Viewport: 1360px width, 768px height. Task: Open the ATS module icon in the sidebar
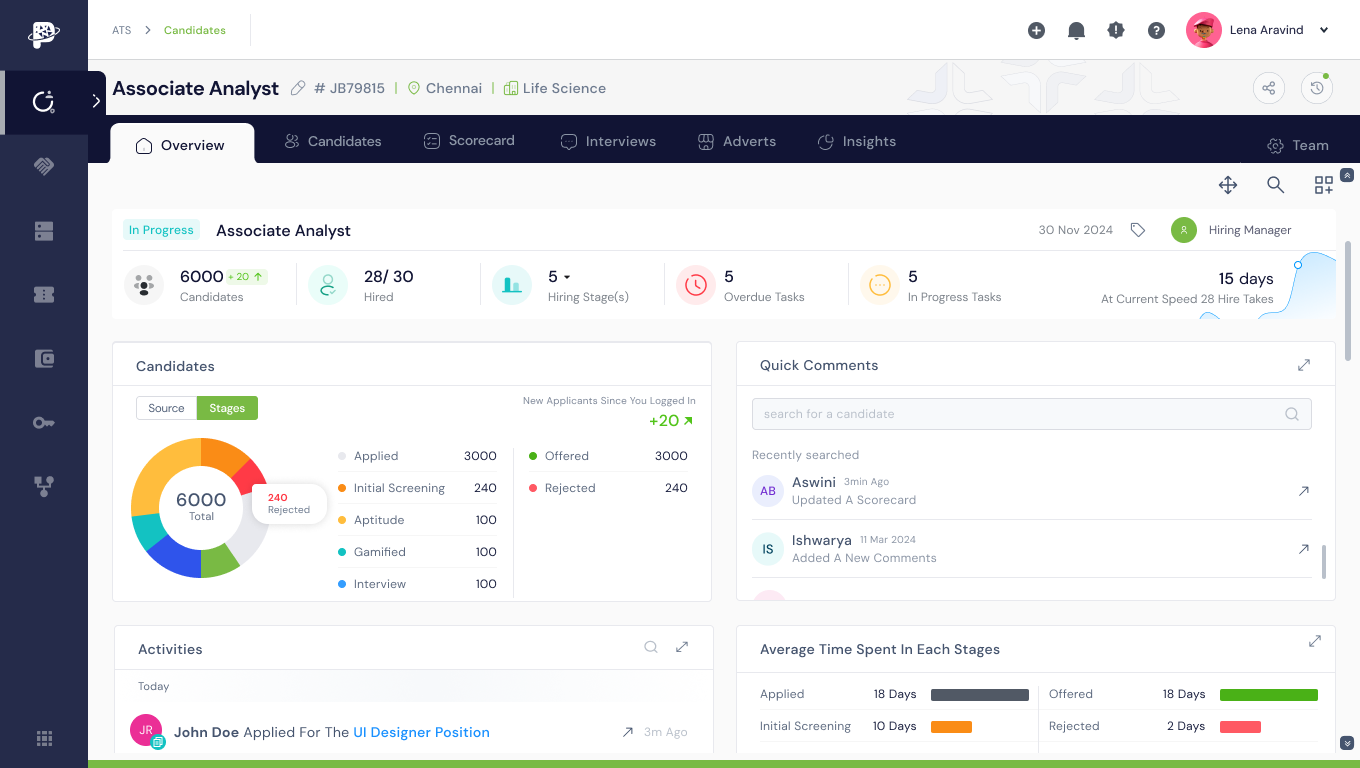(x=44, y=102)
